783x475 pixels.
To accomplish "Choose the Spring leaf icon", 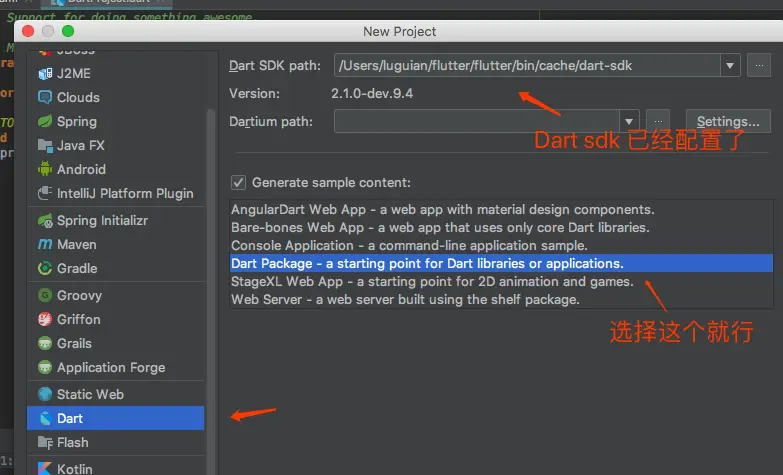I will pos(45,121).
